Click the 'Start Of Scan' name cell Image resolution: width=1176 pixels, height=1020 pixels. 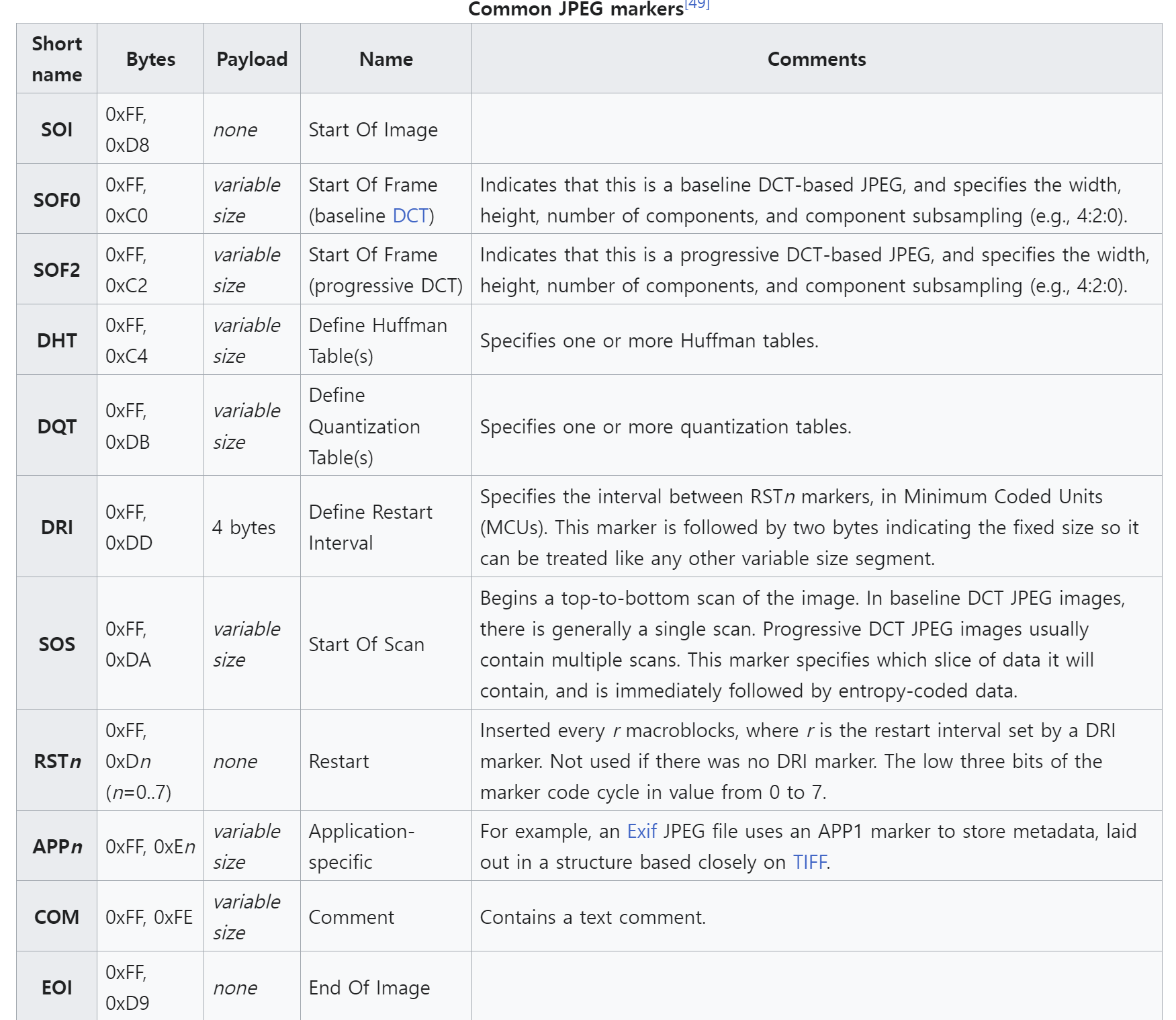click(386, 644)
